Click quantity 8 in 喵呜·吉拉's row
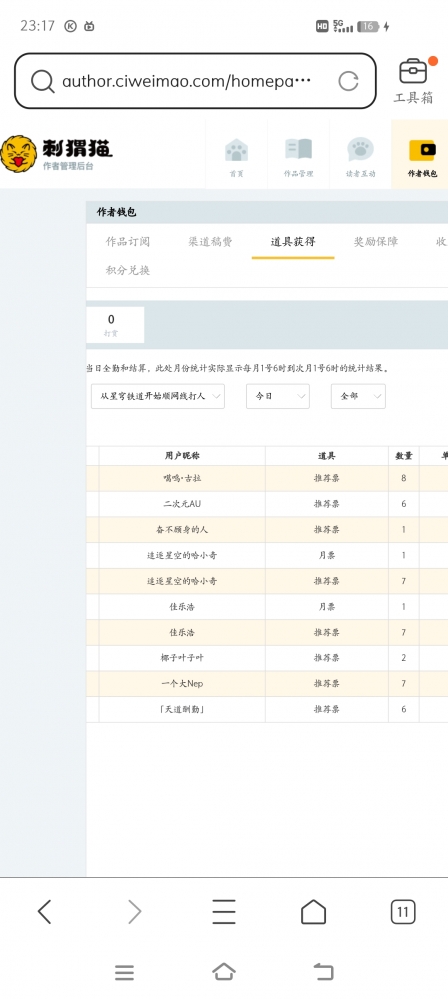 click(404, 478)
